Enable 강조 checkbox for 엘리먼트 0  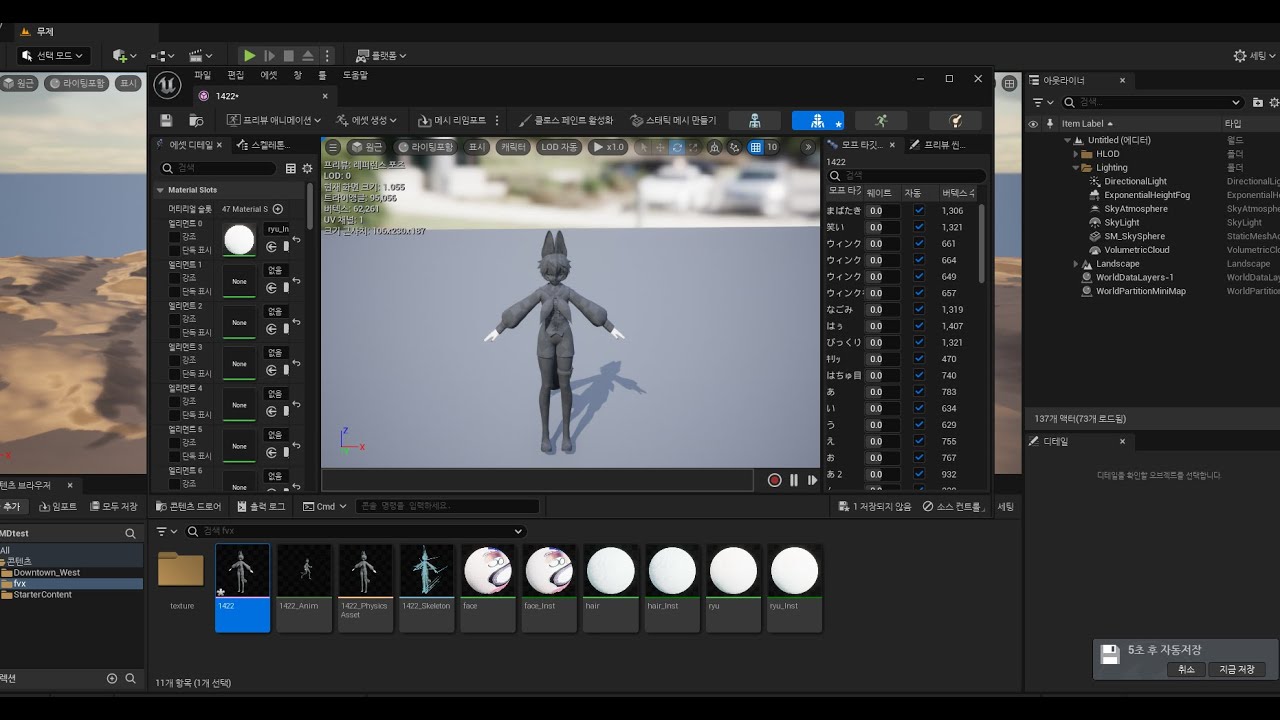pyautogui.click(x=175, y=236)
